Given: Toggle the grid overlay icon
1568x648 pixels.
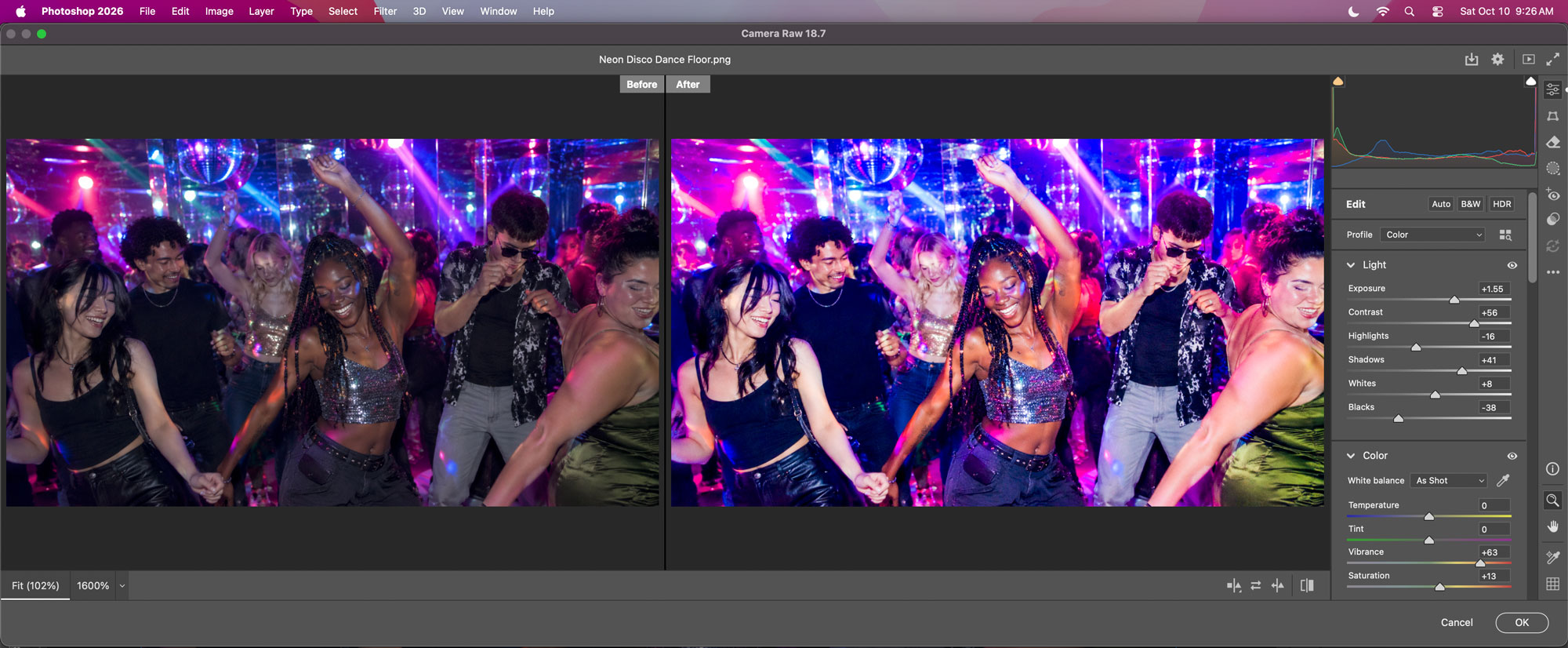Looking at the screenshot, I should tap(1552, 584).
